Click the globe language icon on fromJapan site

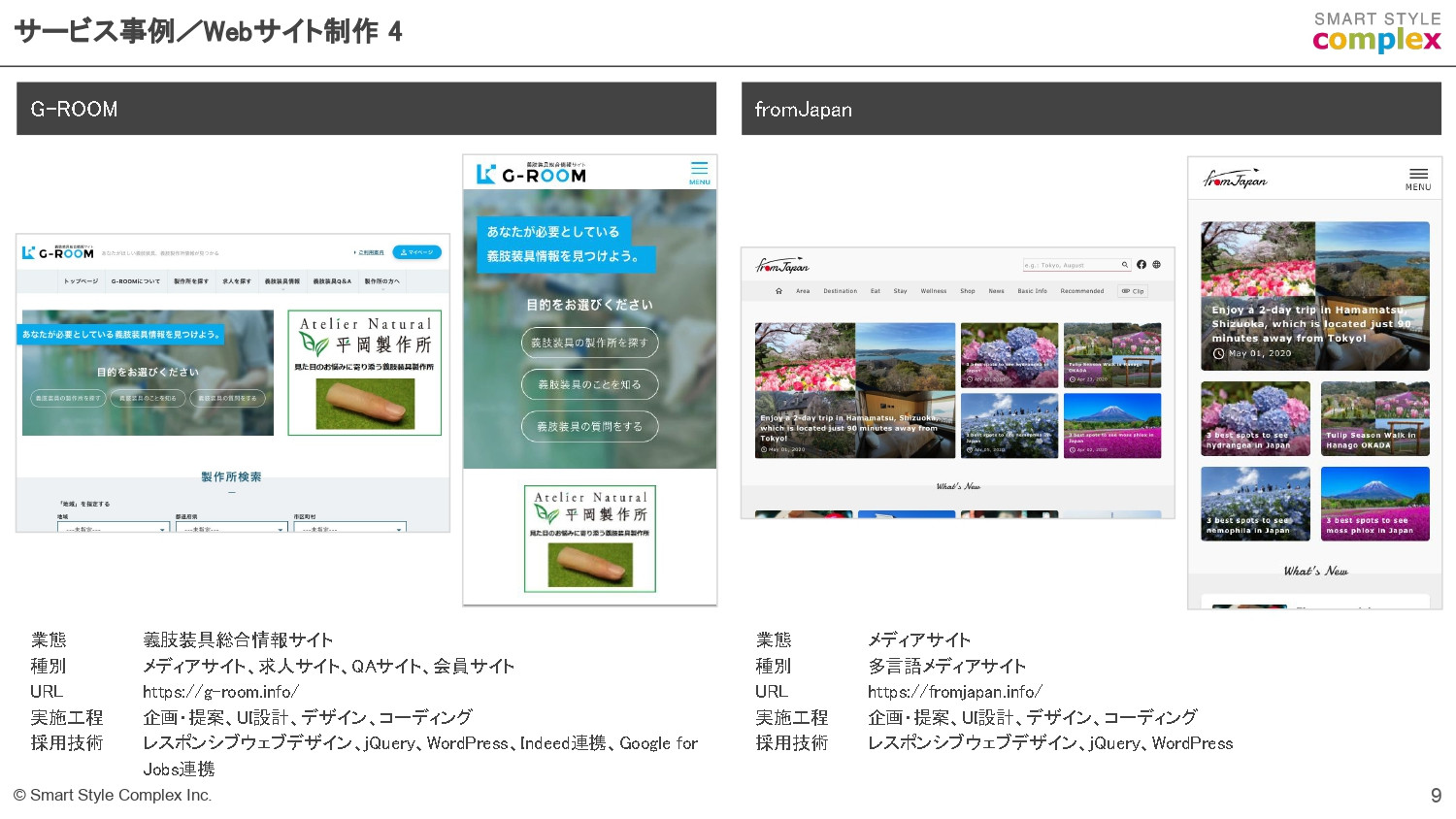coord(1157,264)
